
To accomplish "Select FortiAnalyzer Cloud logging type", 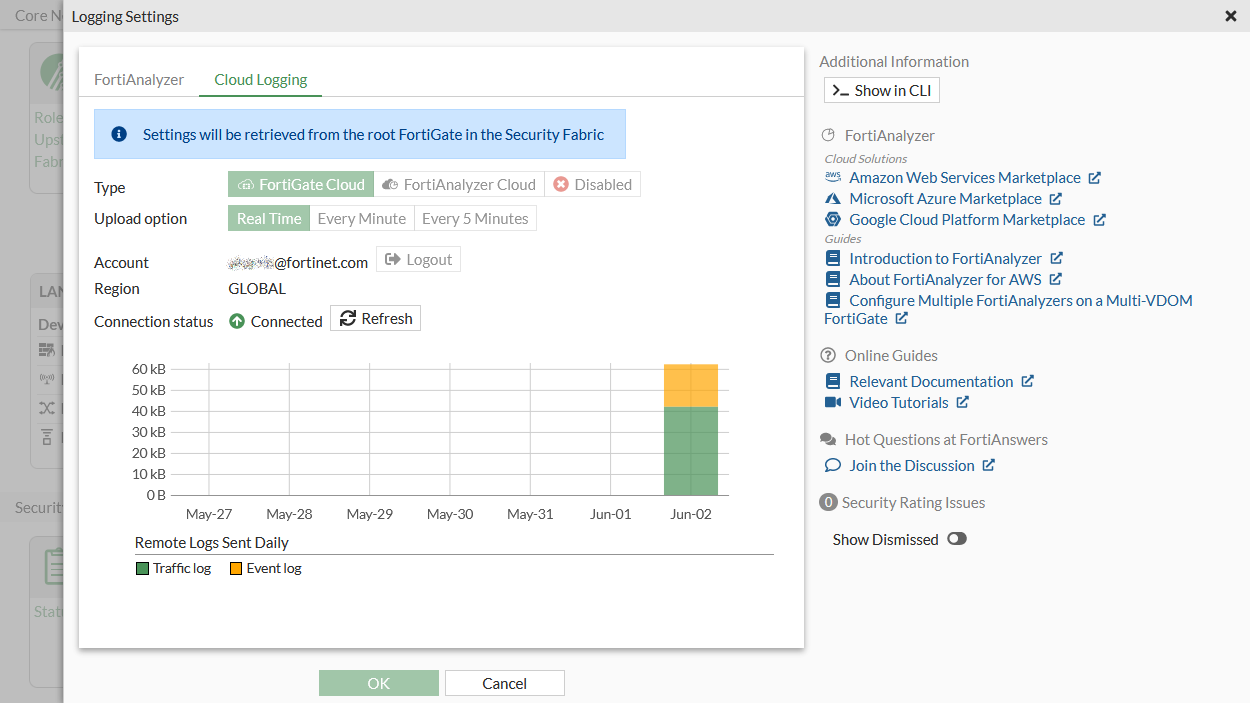I will click(459, 184).
